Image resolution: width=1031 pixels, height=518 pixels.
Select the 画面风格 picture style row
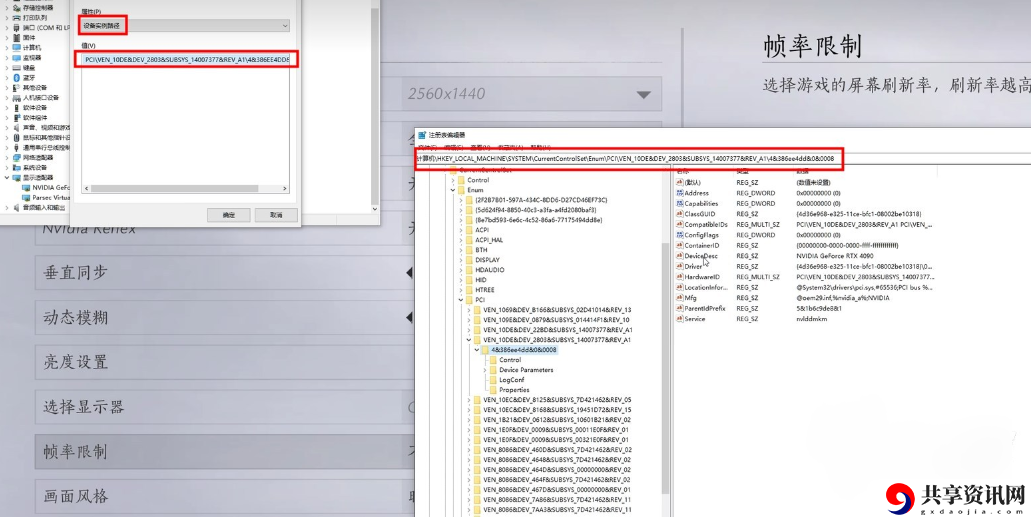click(x=225, y=496)
